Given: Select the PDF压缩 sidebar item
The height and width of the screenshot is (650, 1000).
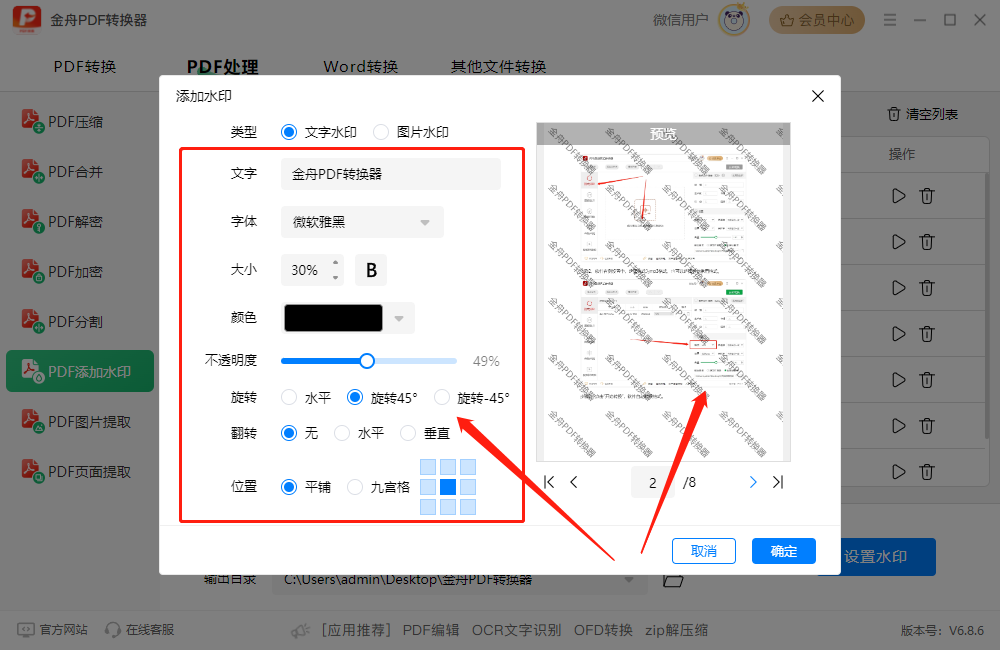Looking at the screenshot, I should (62, 121).
